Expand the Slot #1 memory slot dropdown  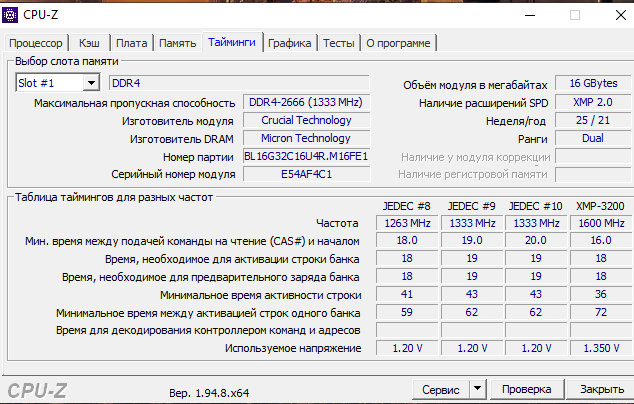(91, 83)
